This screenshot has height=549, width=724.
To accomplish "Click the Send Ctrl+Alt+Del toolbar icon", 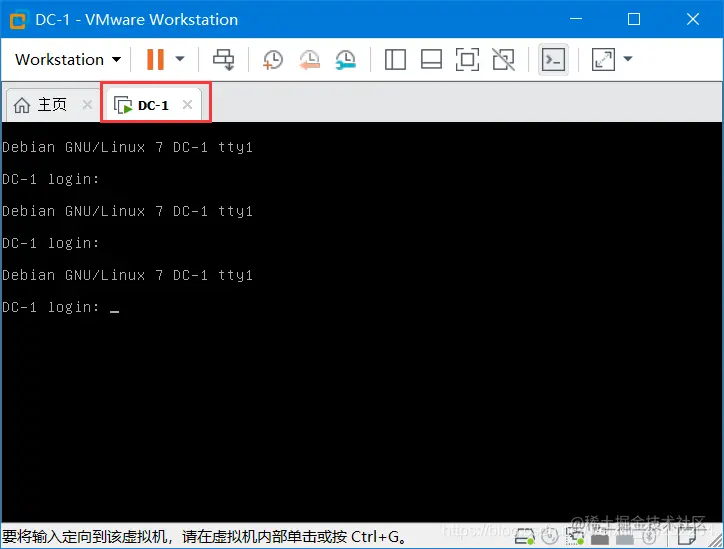I will [x=223, y=60].
